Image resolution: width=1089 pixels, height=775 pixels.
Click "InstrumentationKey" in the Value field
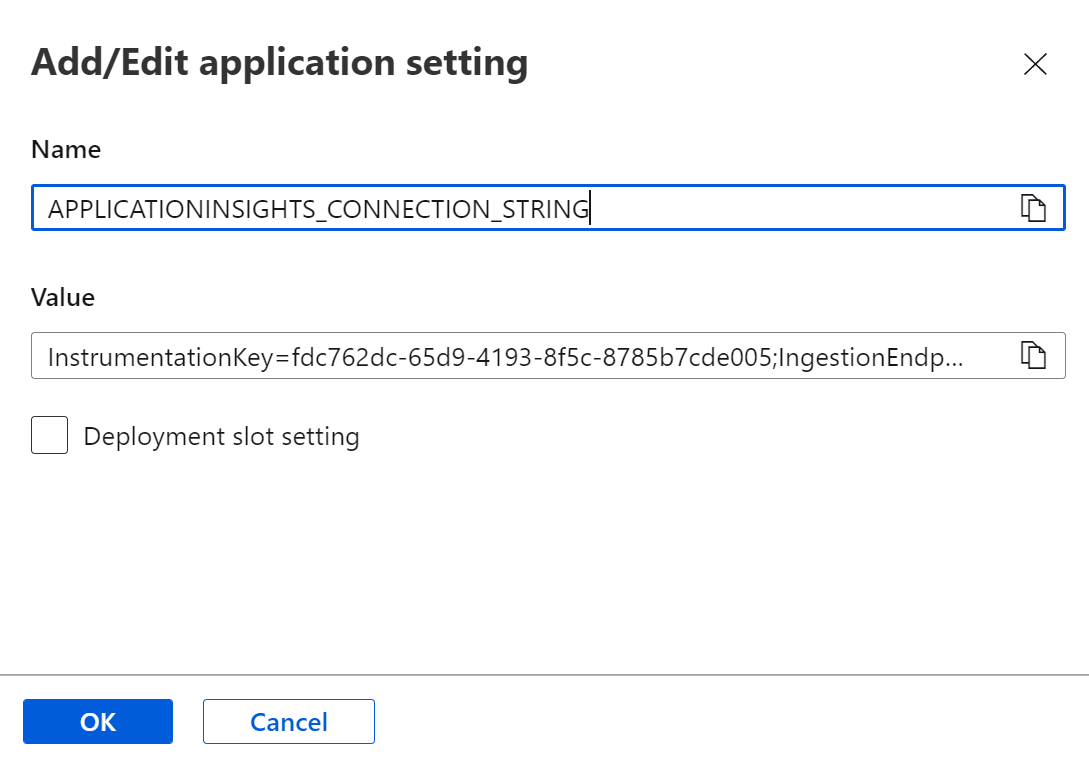click(x=158, y=357)
